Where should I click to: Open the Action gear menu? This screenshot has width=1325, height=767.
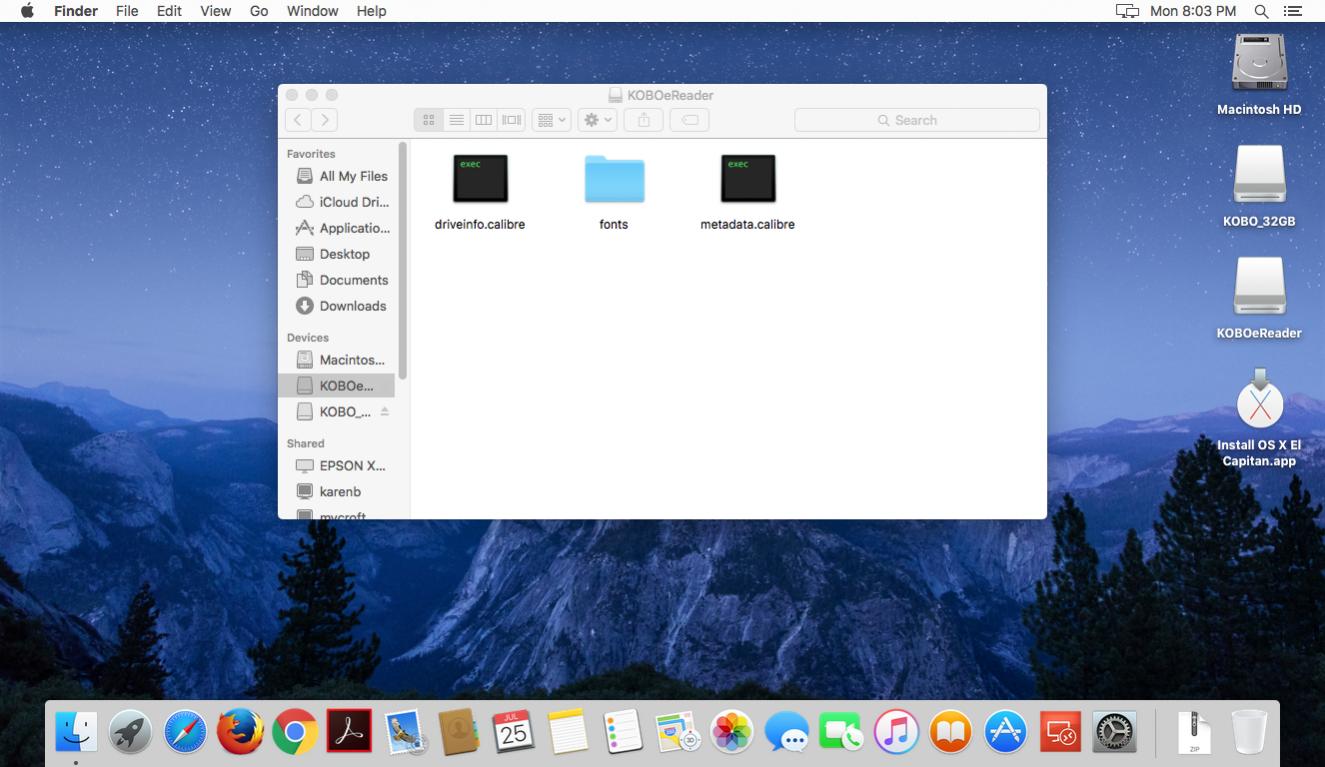point(598,120)
